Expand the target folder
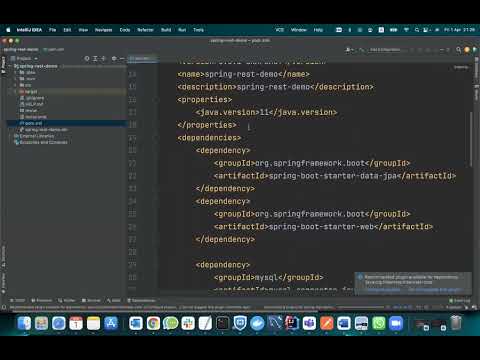480x360 pixels. 15,91
